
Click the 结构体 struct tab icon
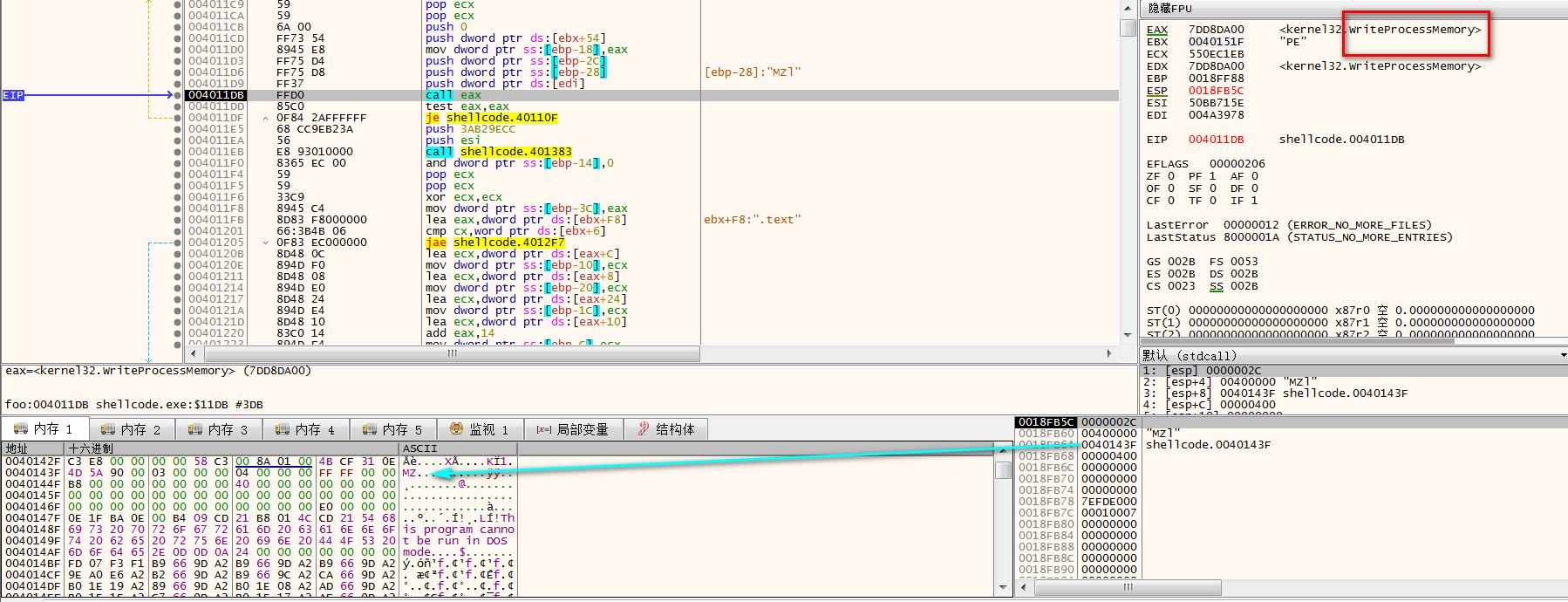[x=644, y=429]
